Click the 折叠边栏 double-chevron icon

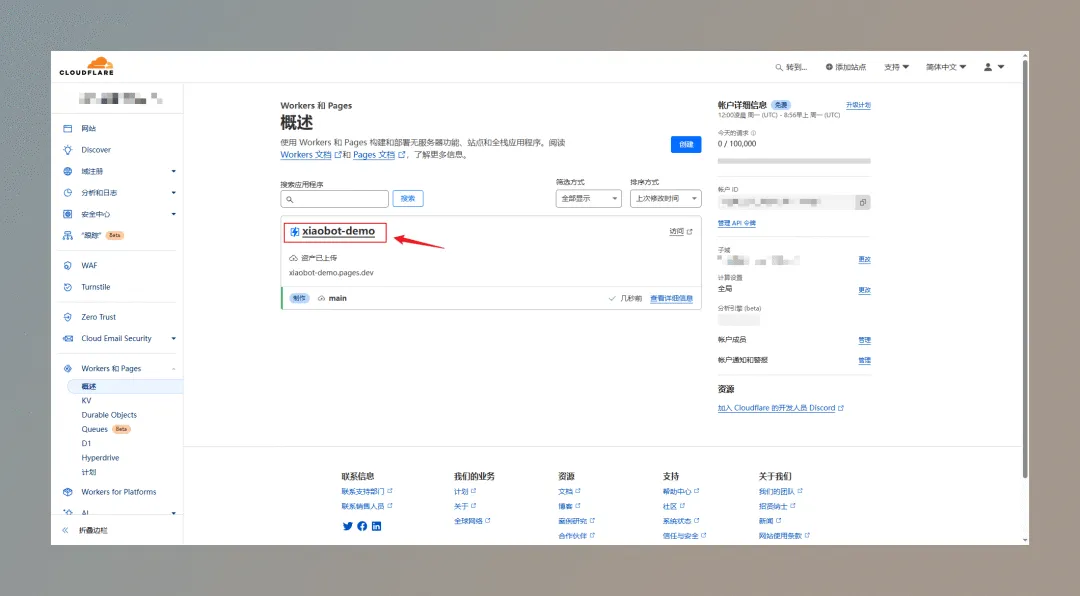65,531
